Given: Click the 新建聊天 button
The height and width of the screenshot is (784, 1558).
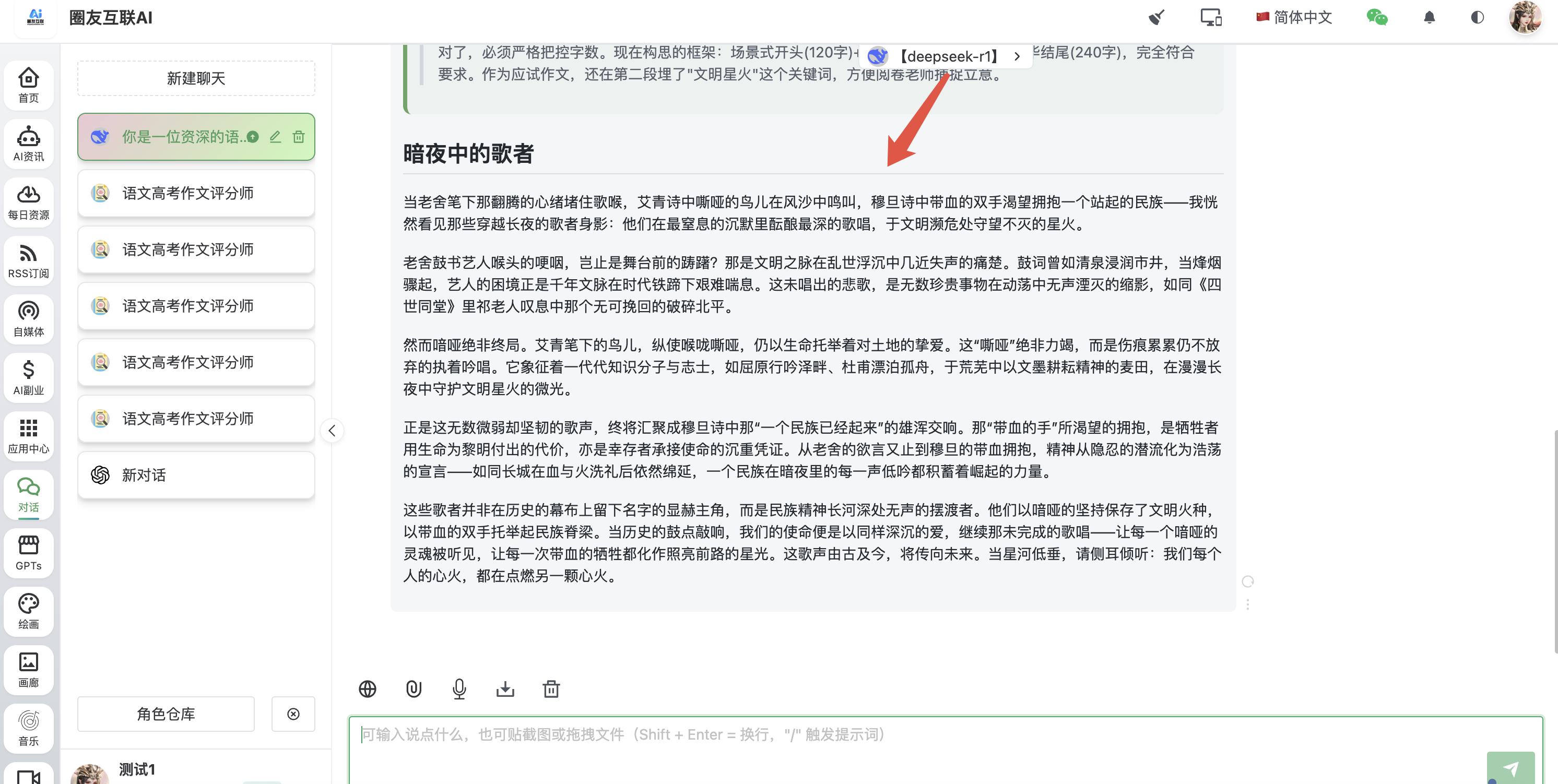Looking at the screenshot, I should click(x=196, y=78).
